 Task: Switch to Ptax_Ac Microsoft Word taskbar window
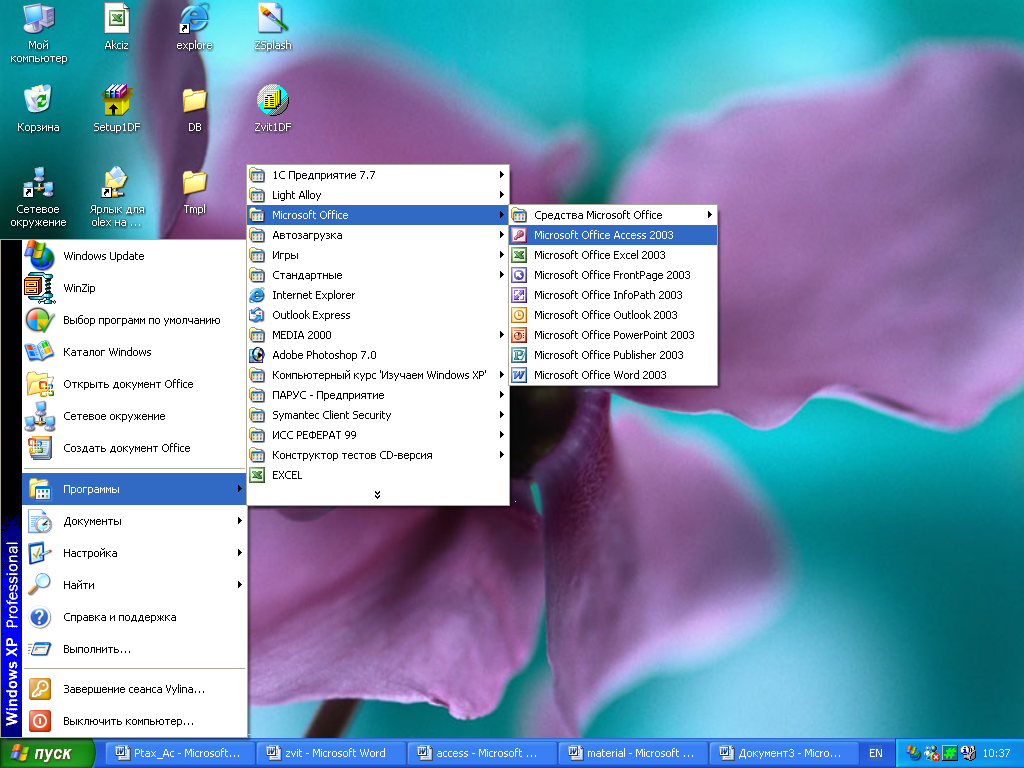(178, 754)
